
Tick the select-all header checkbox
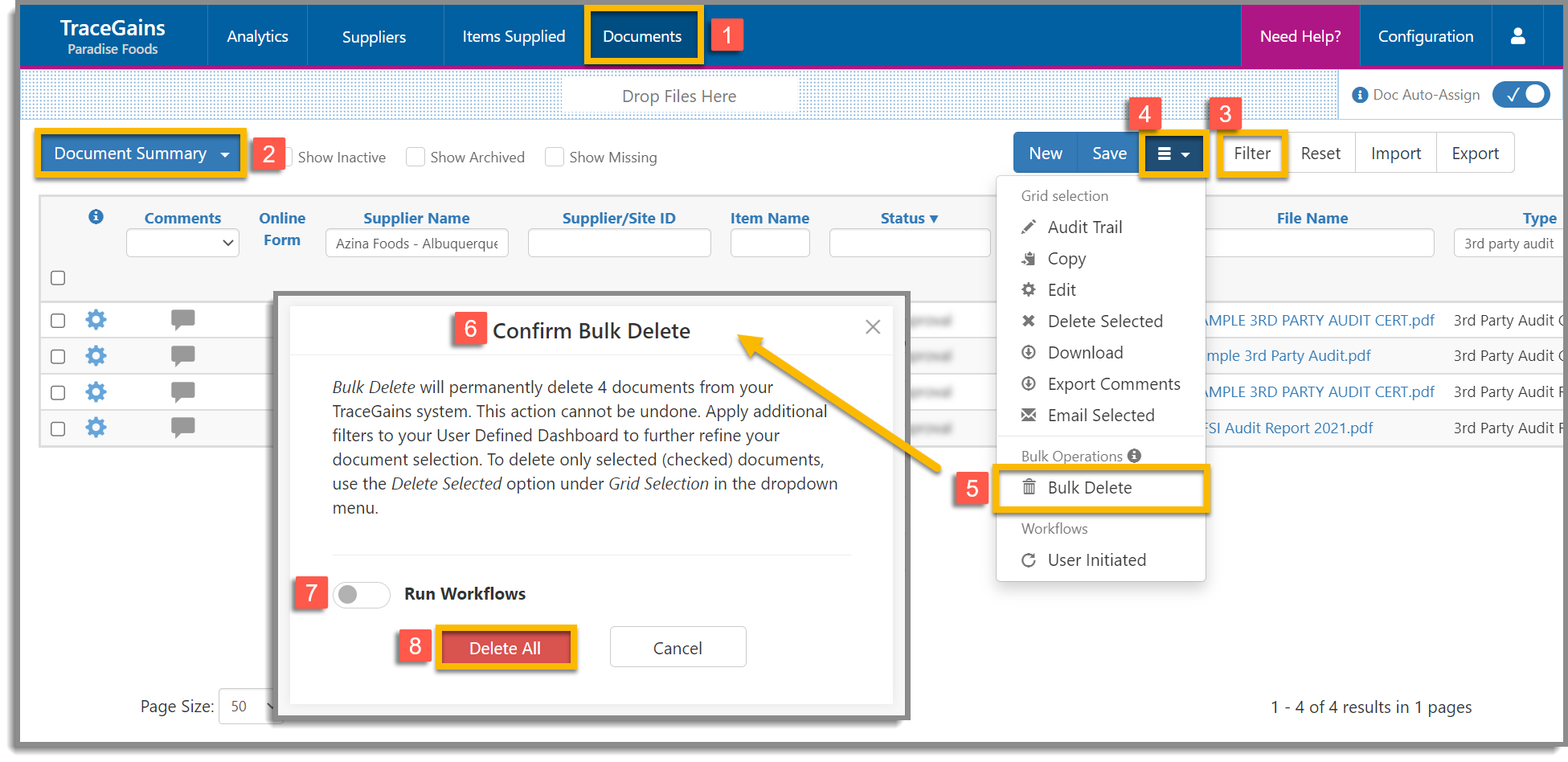pyautogui.click(x=58, y=277)
